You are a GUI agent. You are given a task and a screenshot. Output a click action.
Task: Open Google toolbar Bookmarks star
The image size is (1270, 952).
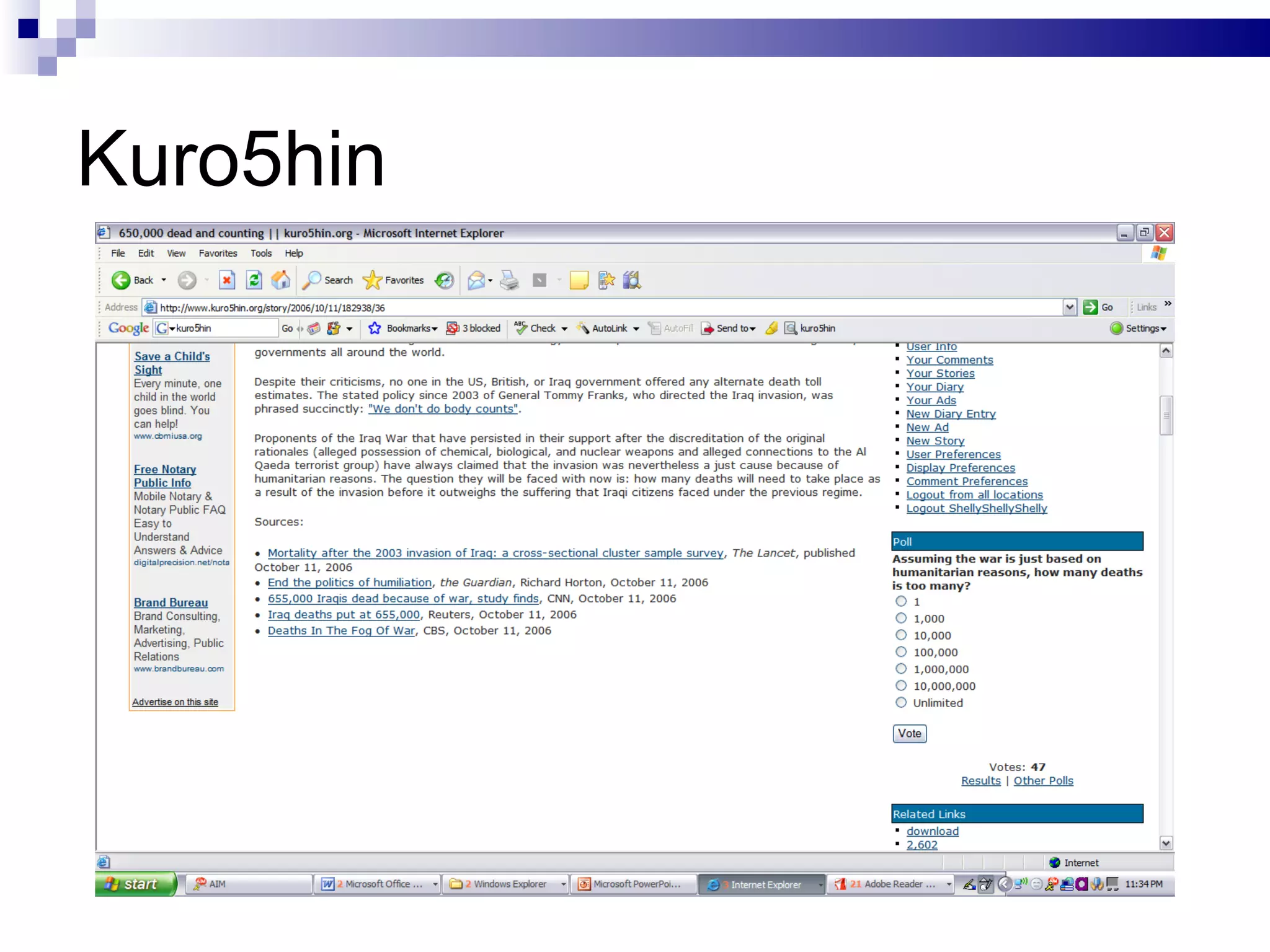coord(375,328)
